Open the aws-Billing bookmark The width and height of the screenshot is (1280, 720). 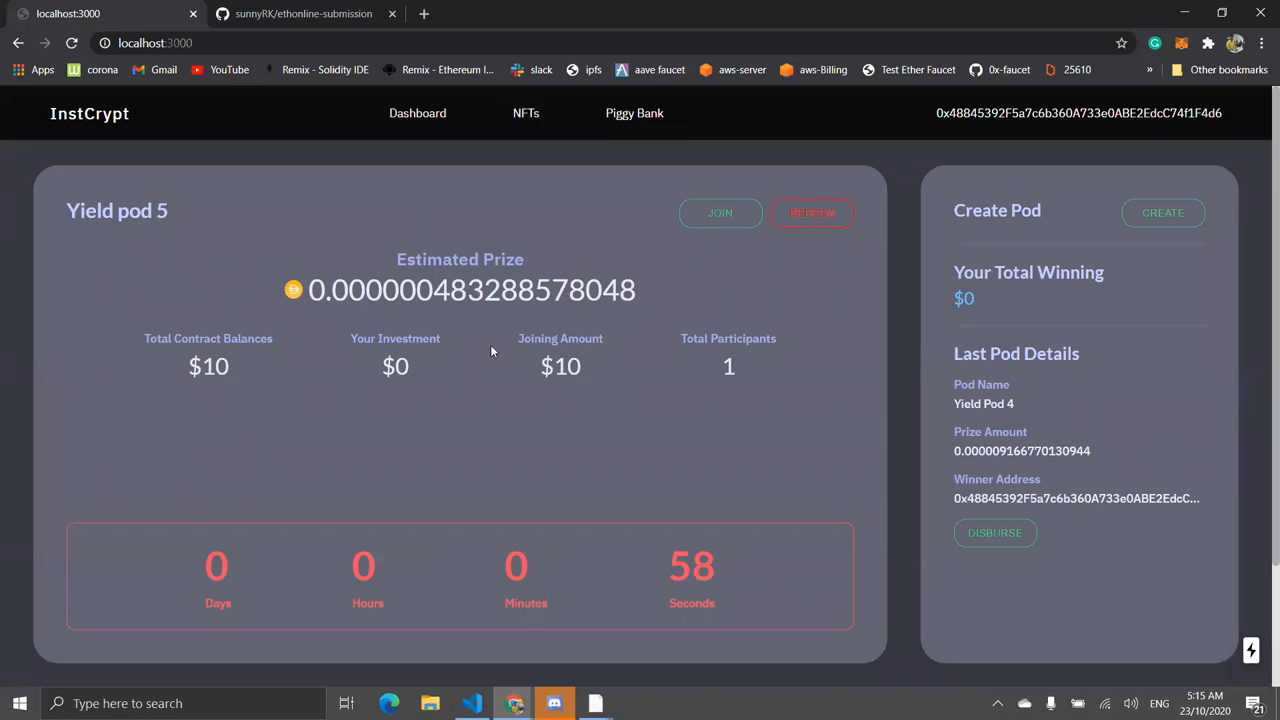pos(813,70)
